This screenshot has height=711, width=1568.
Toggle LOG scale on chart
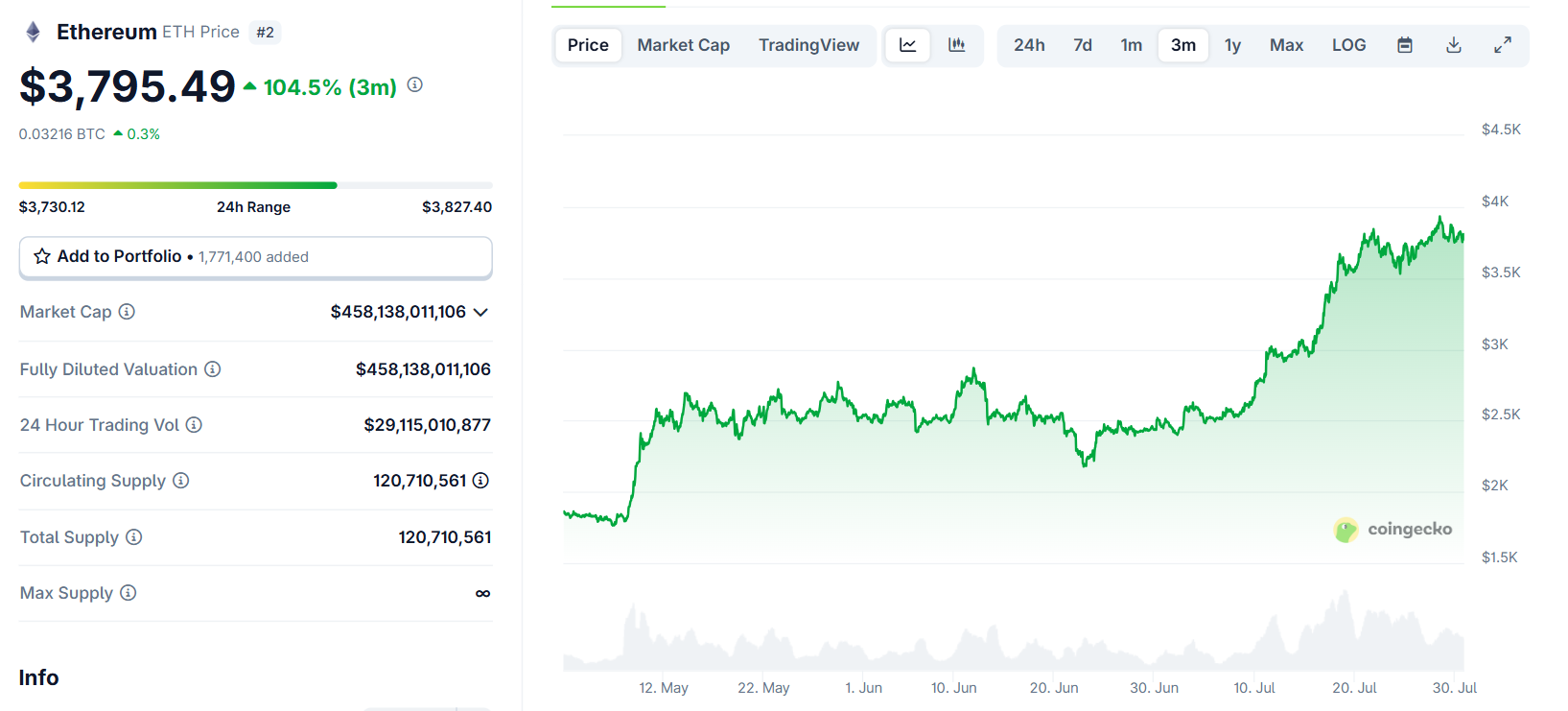(1349, 45)
